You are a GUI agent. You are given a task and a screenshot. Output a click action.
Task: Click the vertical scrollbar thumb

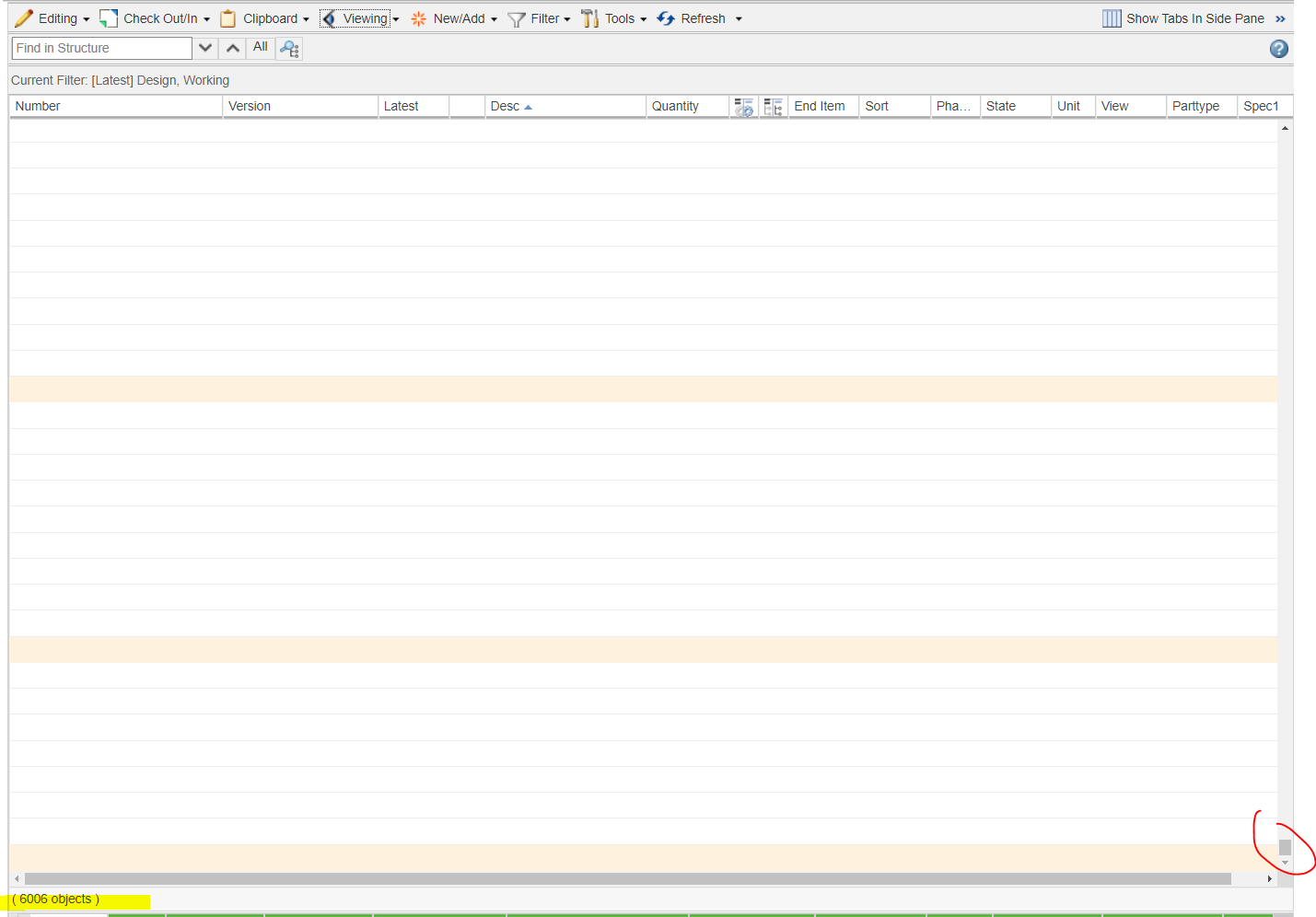[x=1284, y=846]
